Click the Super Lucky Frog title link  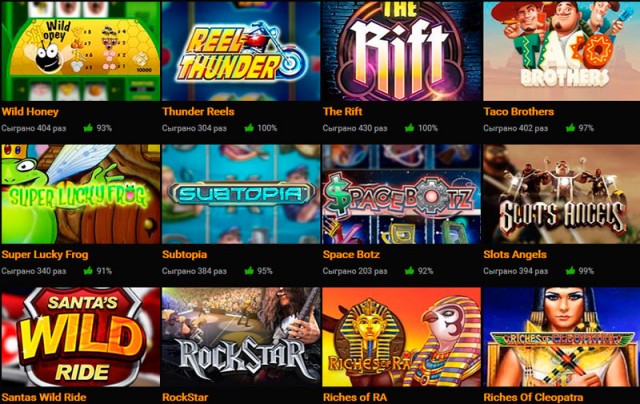coord(45,255)
